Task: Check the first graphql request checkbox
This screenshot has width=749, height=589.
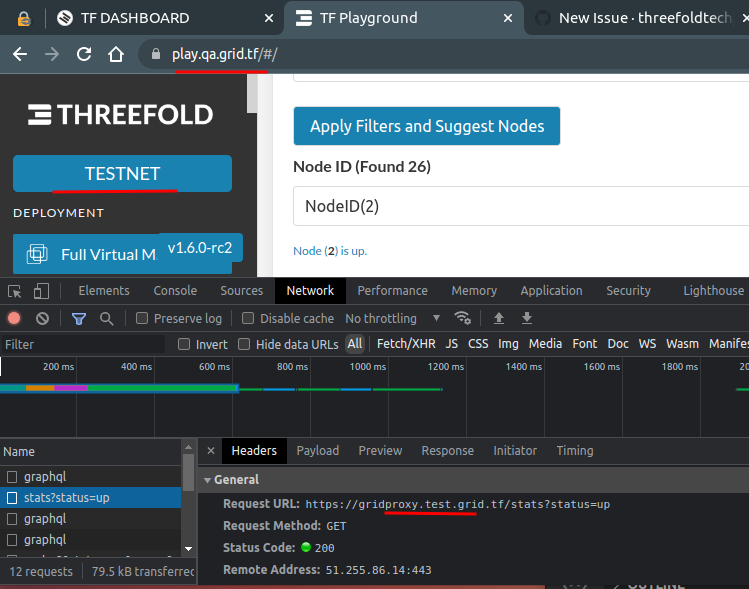Action: click(x=12, y=477)
